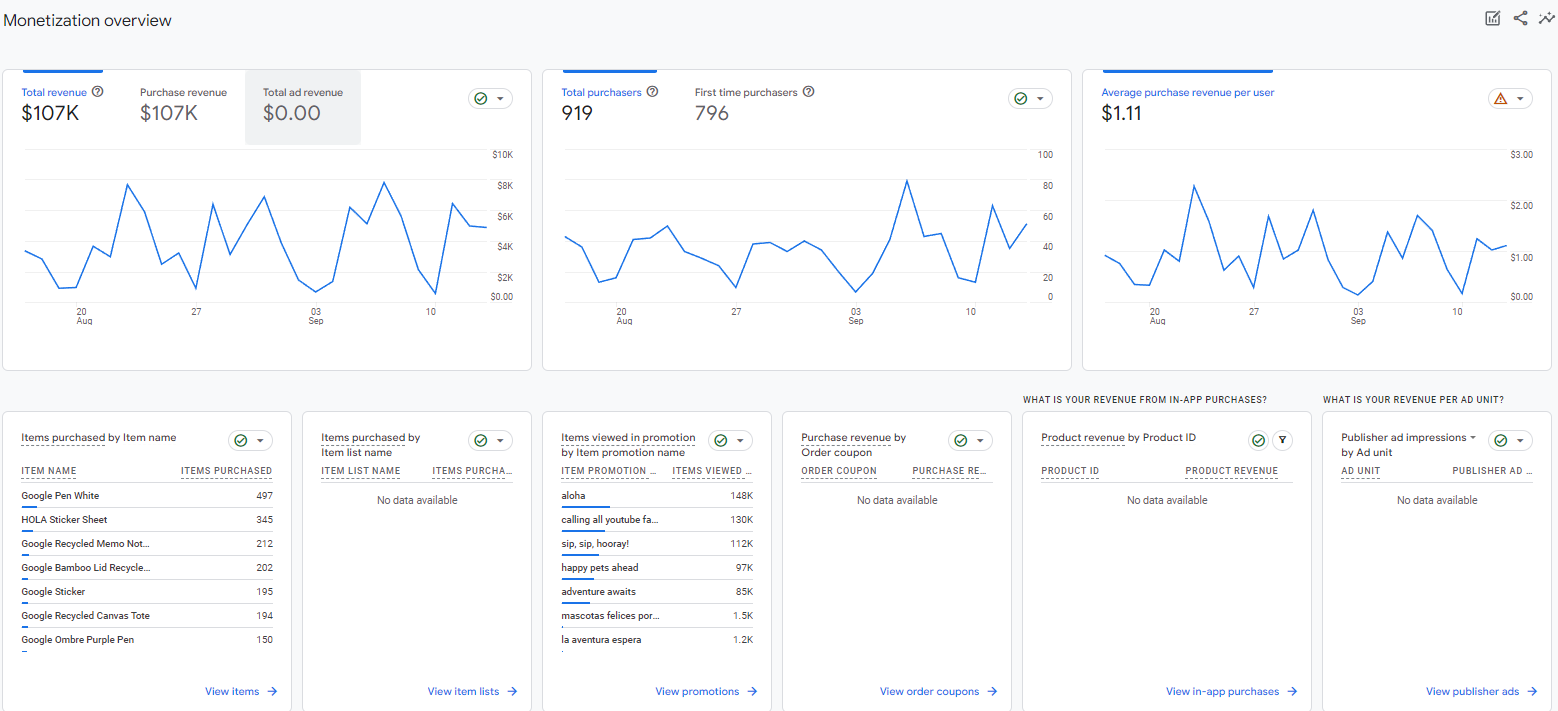The width and height of the screenshot is (1558, 711).
Task: Click the ITEM LIST NAME column header
Action: (x=361, y=471)
